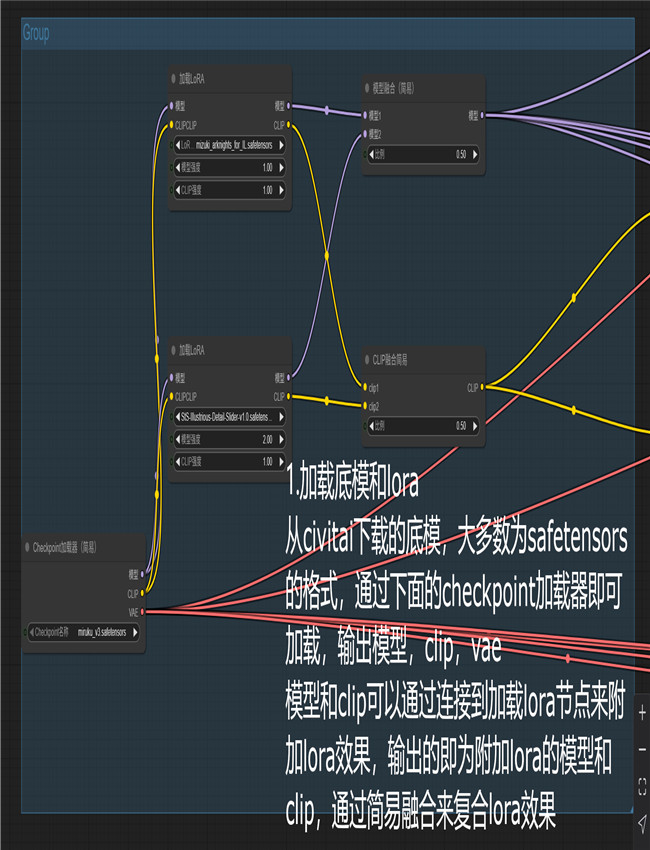Collapse the 模型融合 node via its title dot

366,88
